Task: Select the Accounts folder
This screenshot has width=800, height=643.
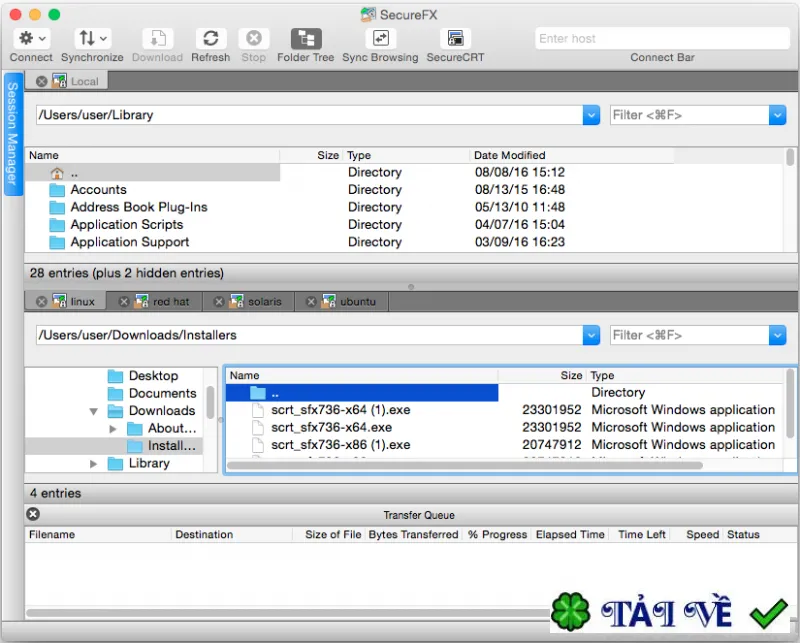Action: pos(98,190)
